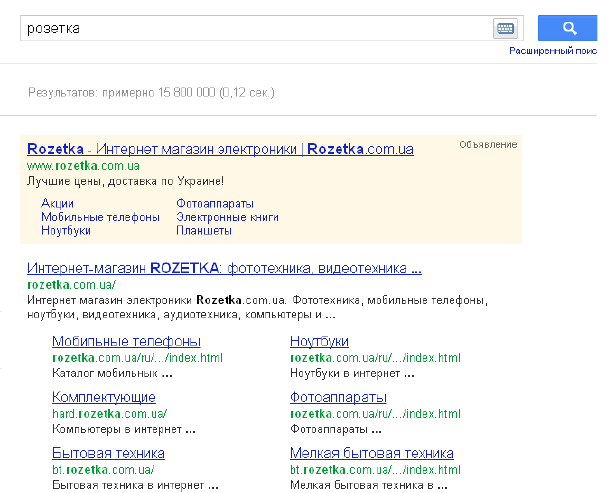Click the snippet "Каталог мобильных ..."
The height and width of the screenshot is (493, 614).
click(x=112, y=373)
